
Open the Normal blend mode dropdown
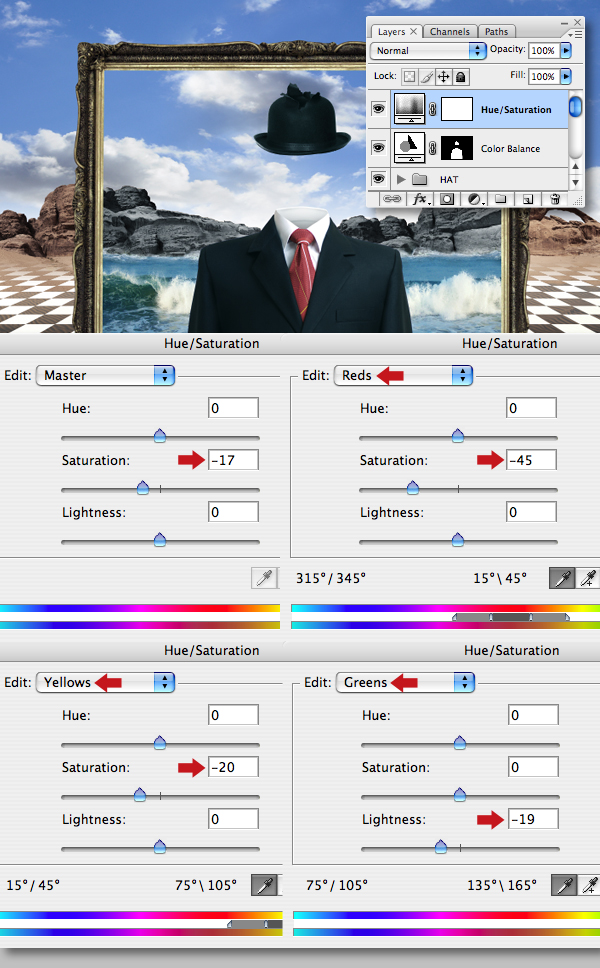(x=428, y=51)
